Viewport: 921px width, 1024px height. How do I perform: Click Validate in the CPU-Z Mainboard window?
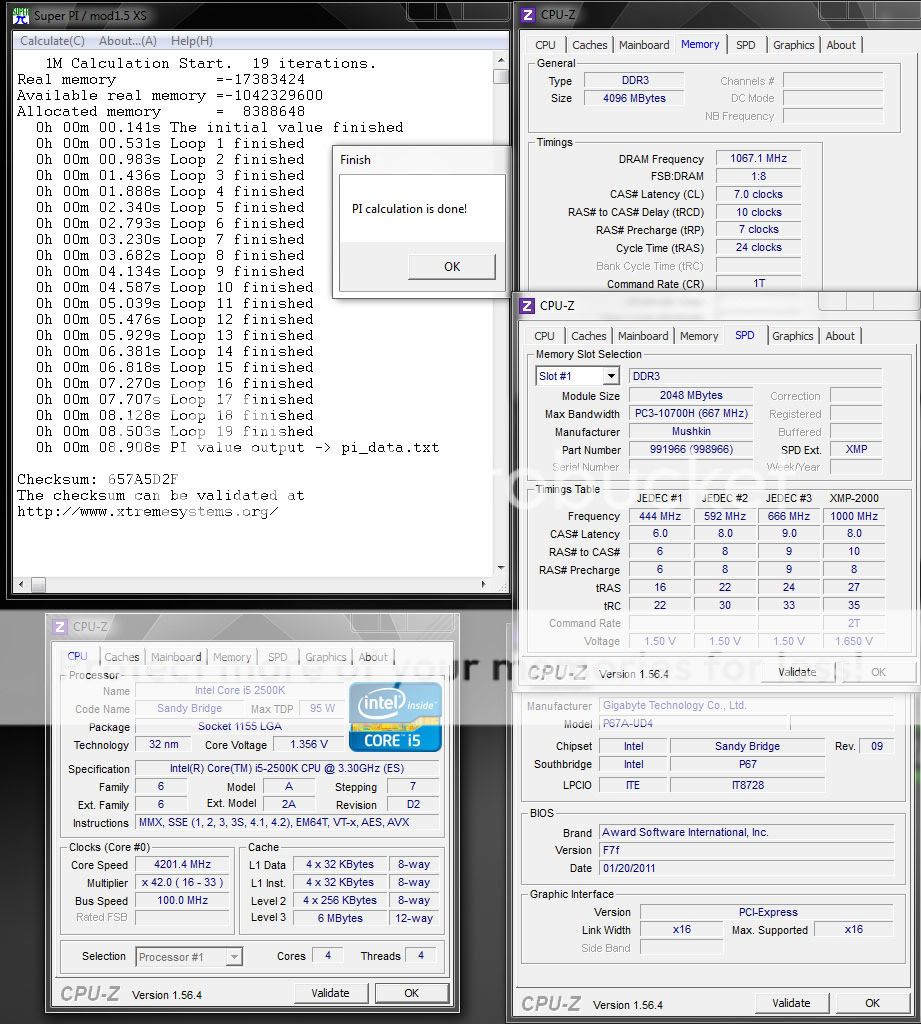point(791,1003)
